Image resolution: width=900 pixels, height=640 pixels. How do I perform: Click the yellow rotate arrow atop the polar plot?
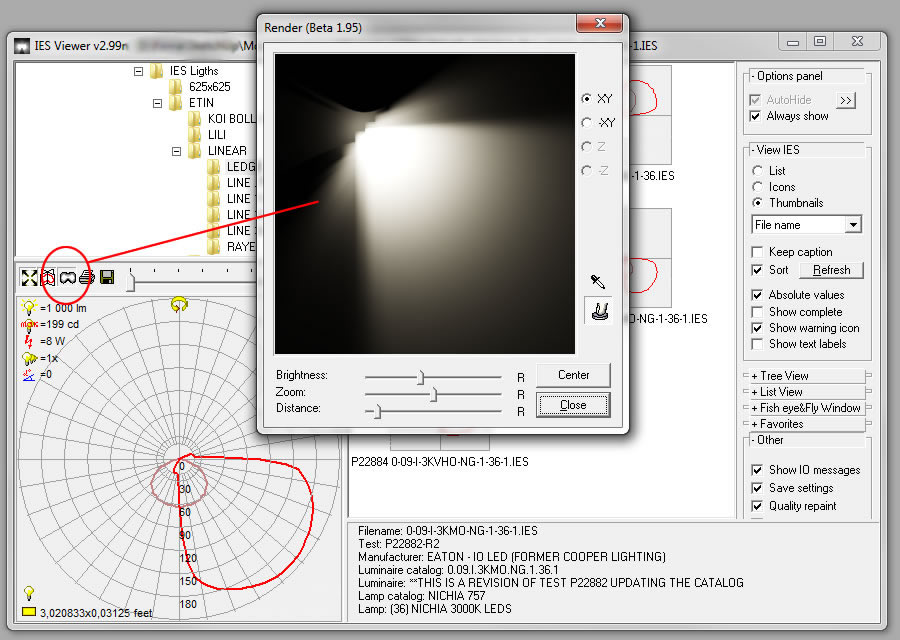(x=180, y=303)
